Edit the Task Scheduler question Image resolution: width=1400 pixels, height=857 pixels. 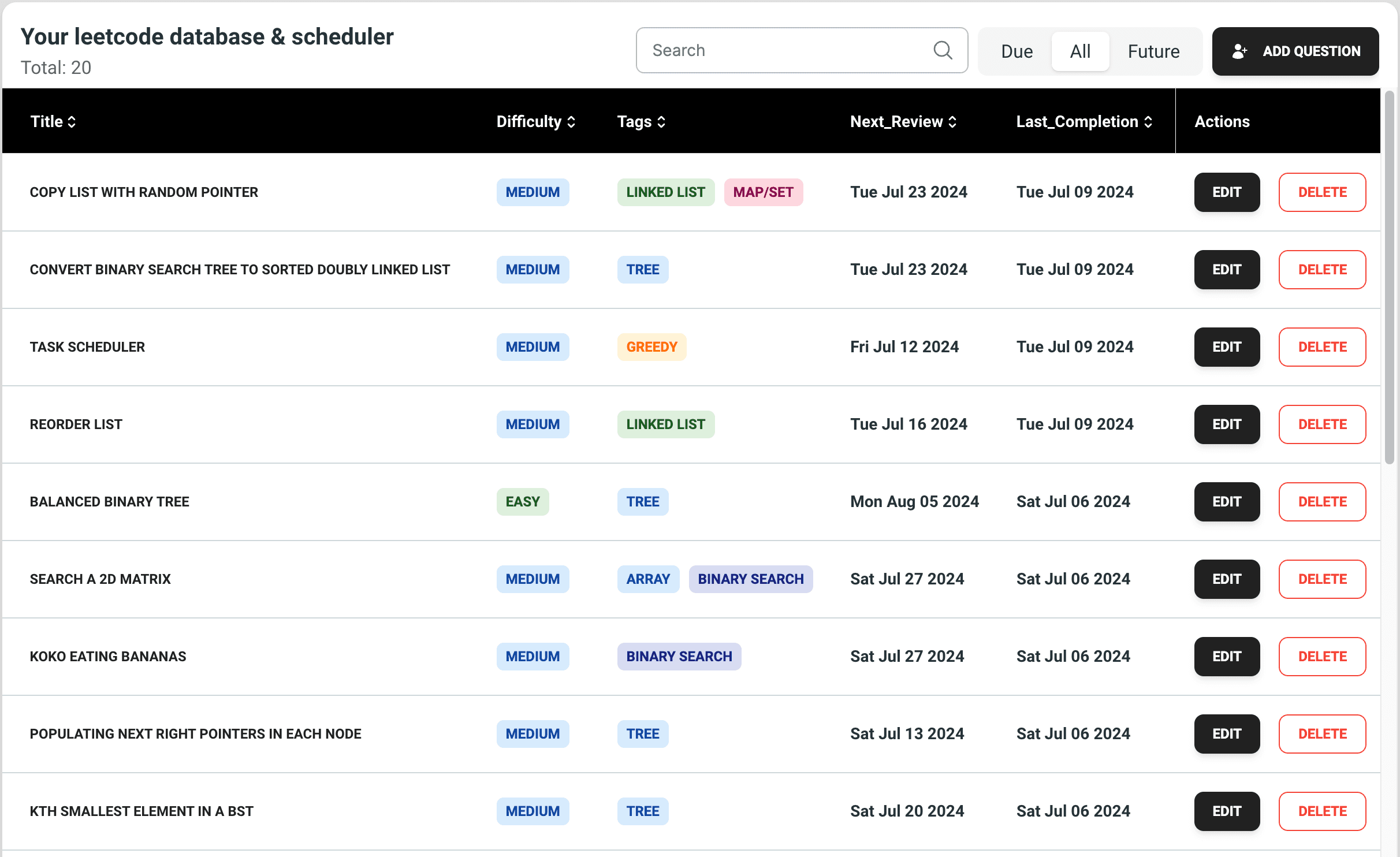pyautogui.click(x=1226, y=347)
